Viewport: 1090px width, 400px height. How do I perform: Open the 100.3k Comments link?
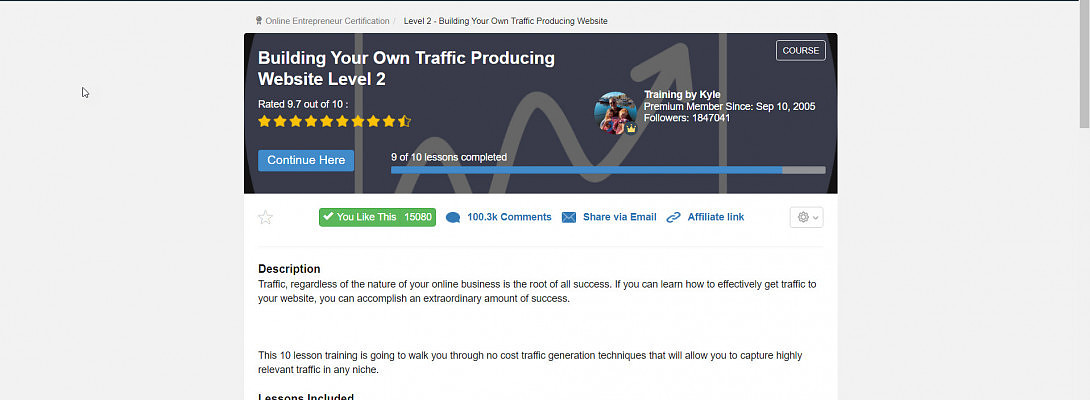[509, 217]
